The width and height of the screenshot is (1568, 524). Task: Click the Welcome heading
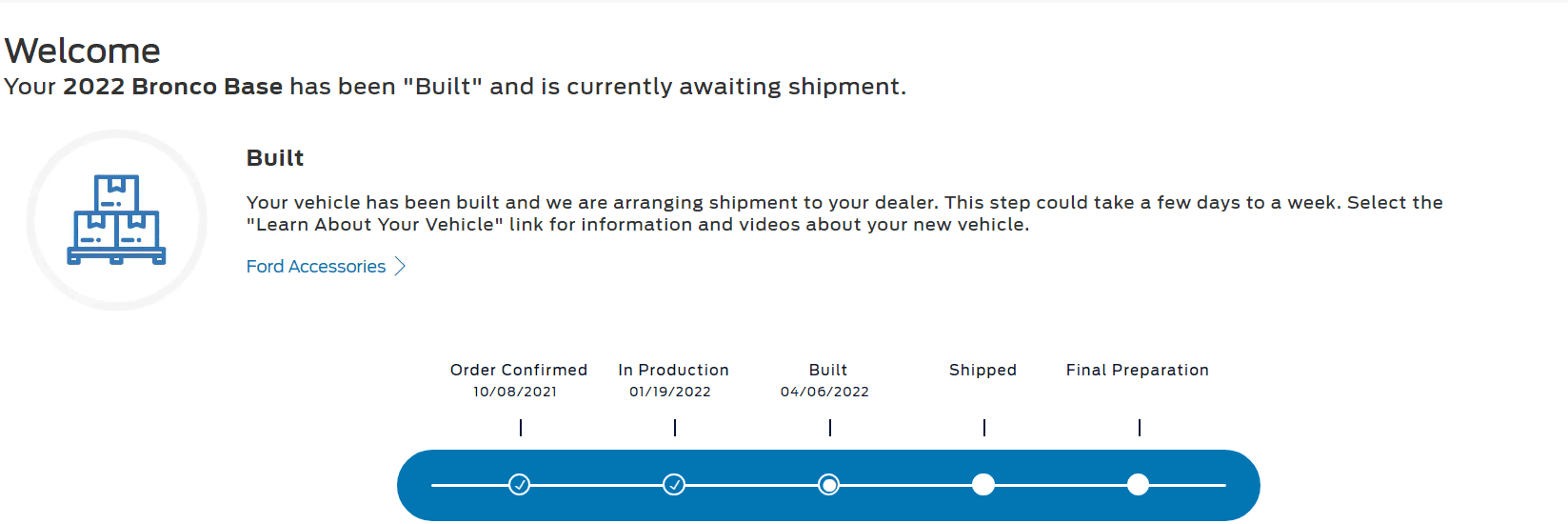pyautogui.click(x=83, y=50)
